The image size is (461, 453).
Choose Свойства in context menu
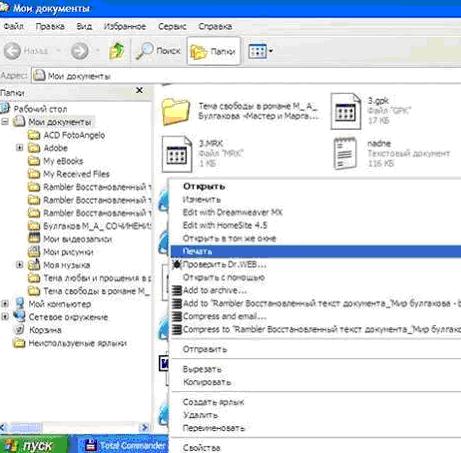[x=315, y=447]
